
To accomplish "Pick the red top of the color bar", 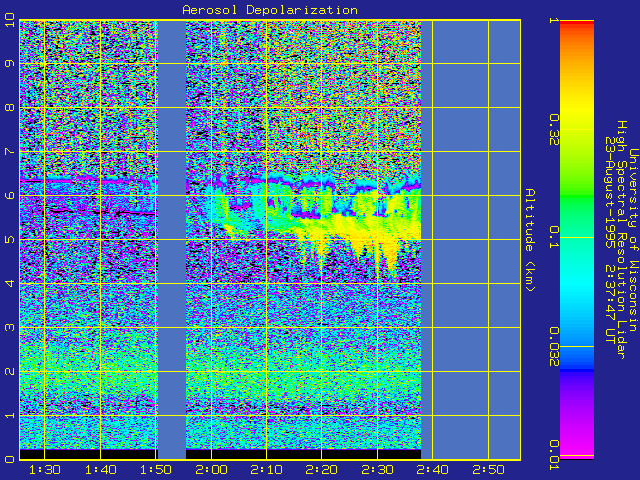I will click(x=577, y=24).
